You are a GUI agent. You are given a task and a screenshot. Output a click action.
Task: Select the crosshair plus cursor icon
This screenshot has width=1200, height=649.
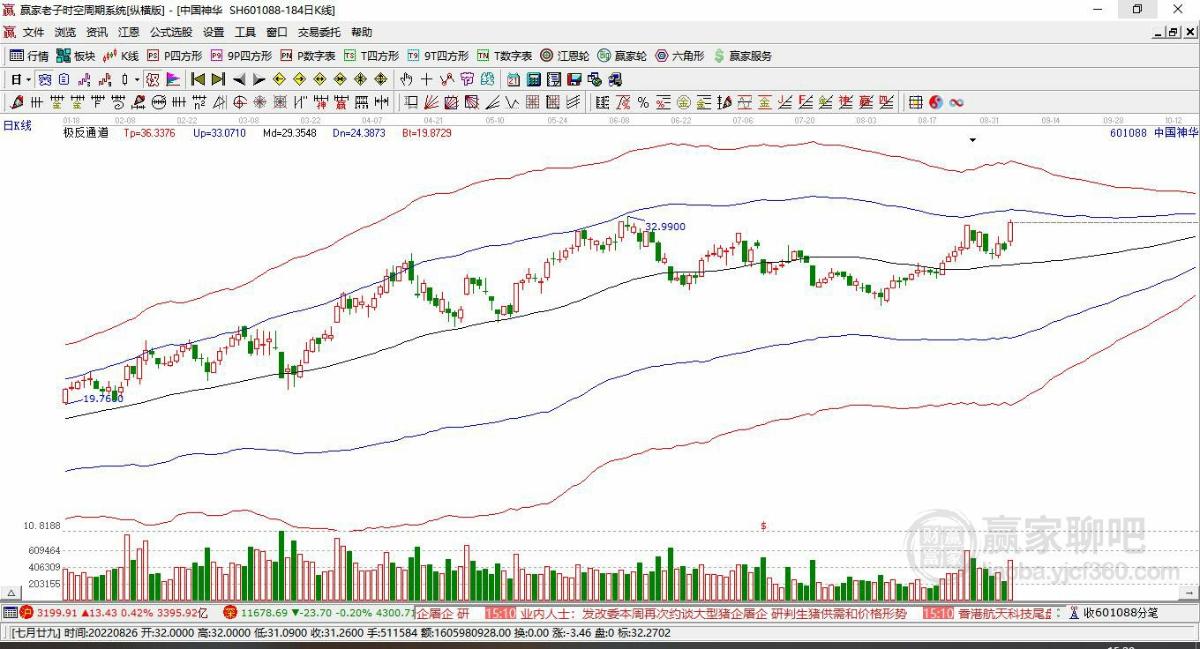[426, 79]
